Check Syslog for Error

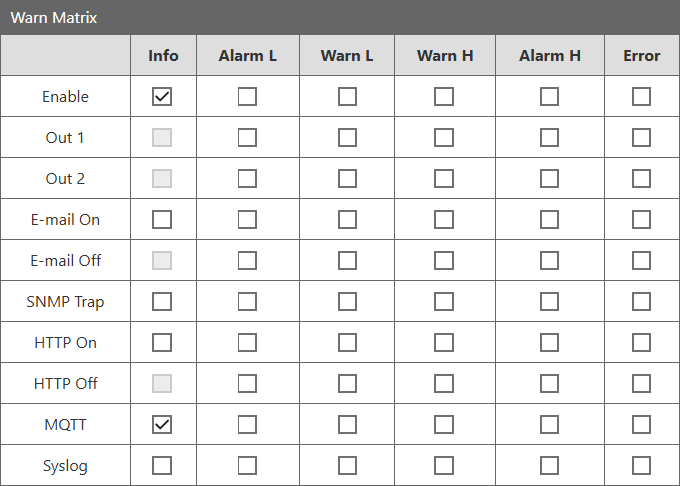tap(641, 466)
